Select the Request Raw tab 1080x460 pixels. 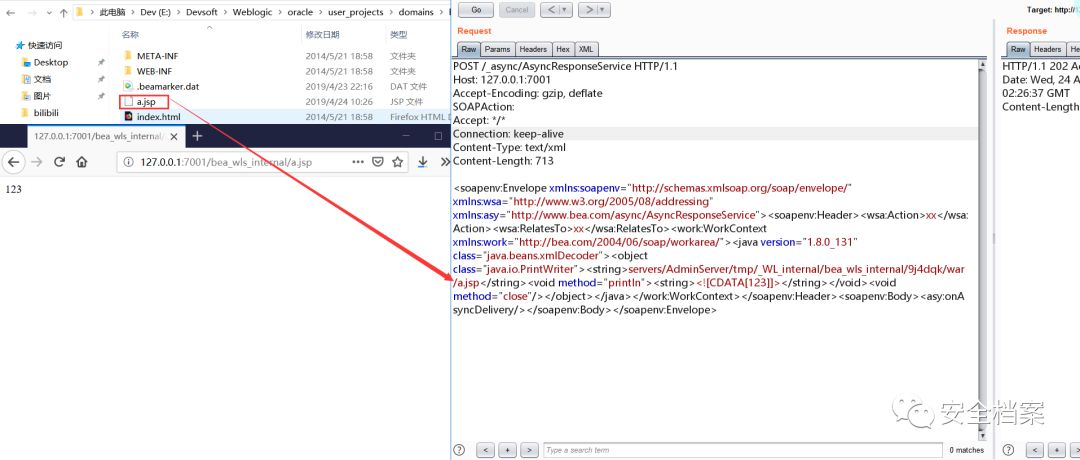coord(468,50)
